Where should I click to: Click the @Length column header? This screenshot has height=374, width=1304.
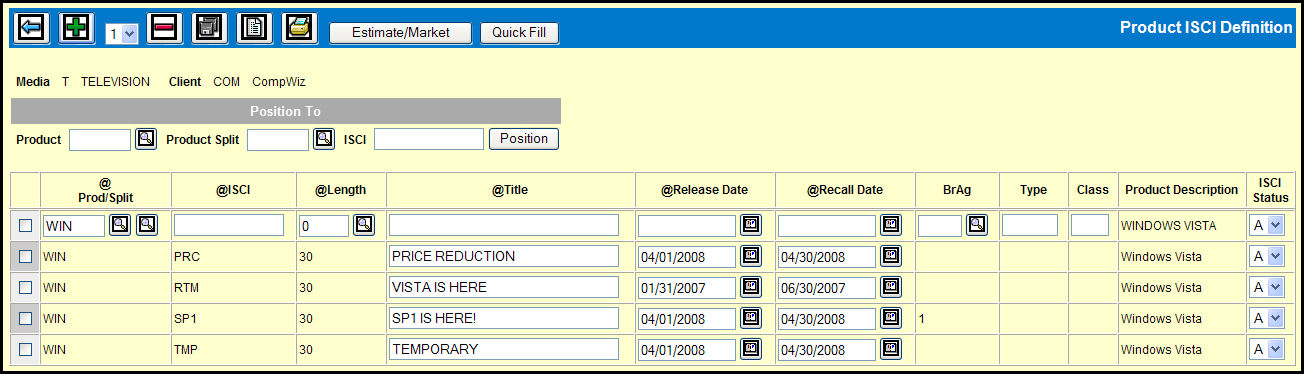tap(340, 190)
